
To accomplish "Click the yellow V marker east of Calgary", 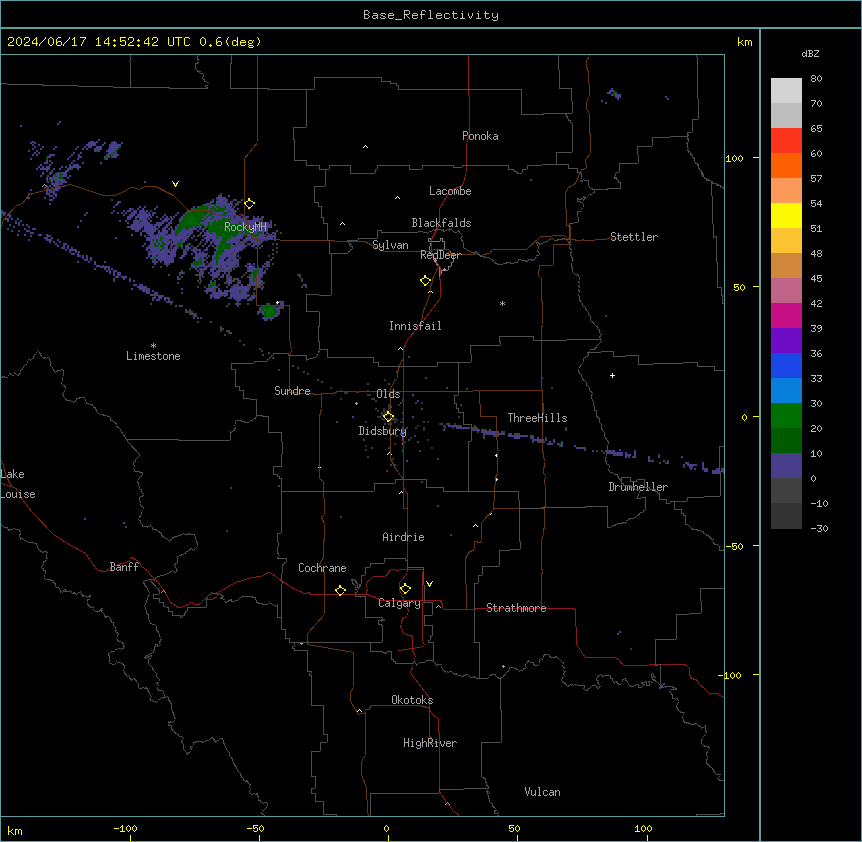I will pyautogui.click(x=429, y=584).
